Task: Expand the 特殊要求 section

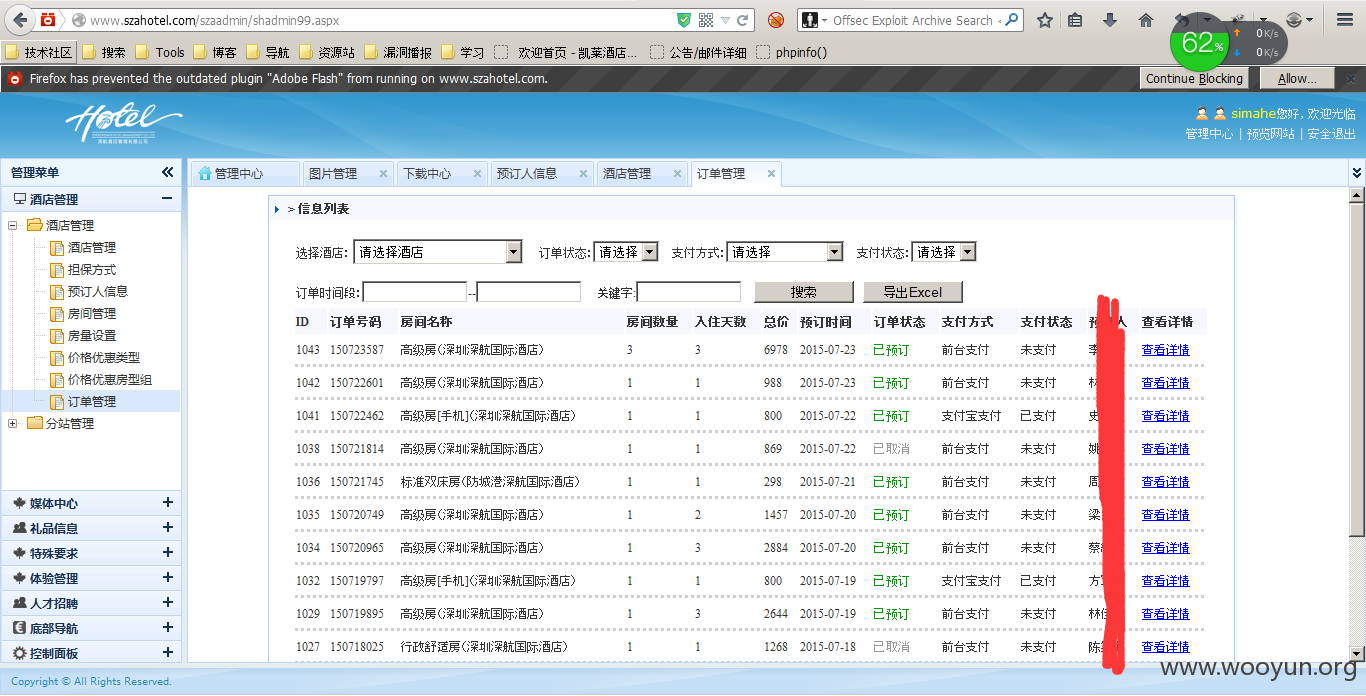Action: [x=167, y=553]
